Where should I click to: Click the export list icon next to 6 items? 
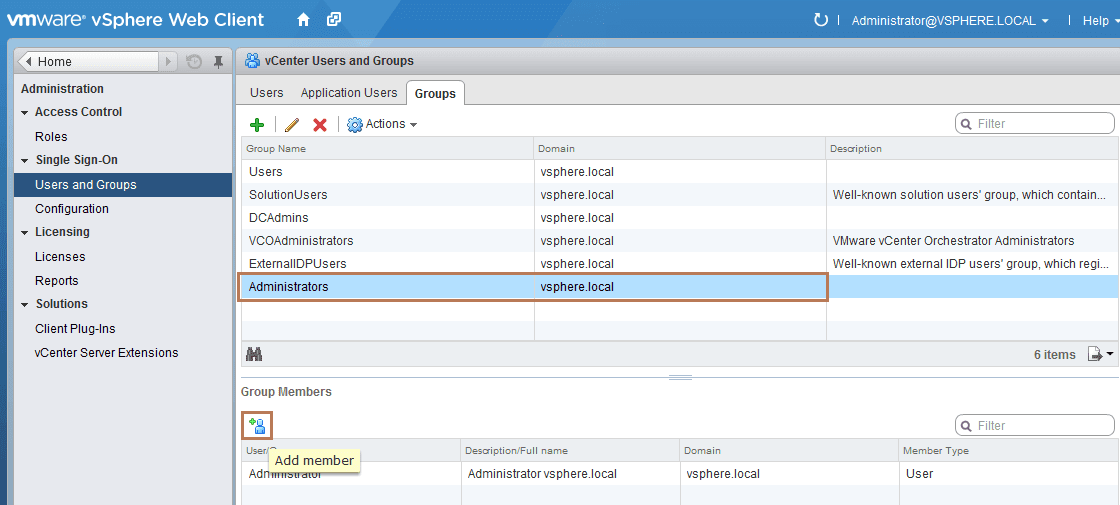click(x=1094, y=354)
